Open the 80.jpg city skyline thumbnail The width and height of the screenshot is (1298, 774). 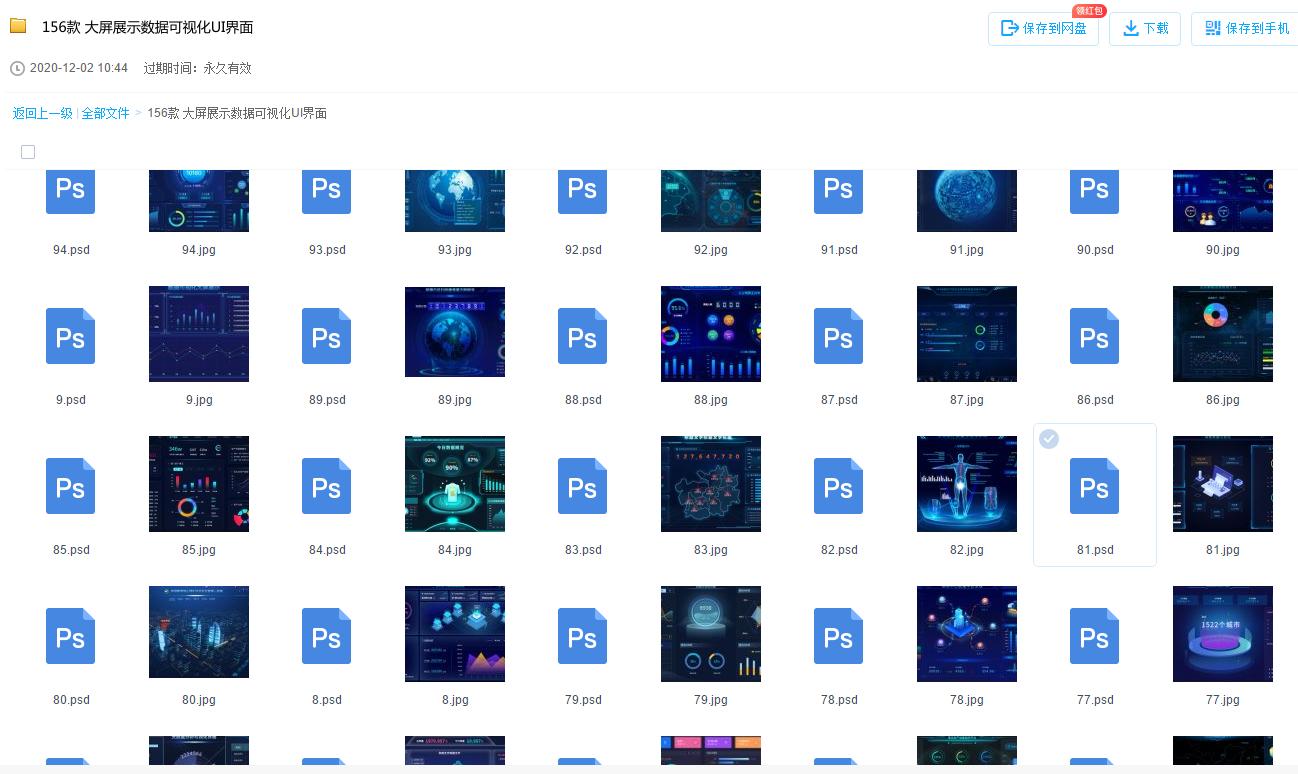(199, 632)
